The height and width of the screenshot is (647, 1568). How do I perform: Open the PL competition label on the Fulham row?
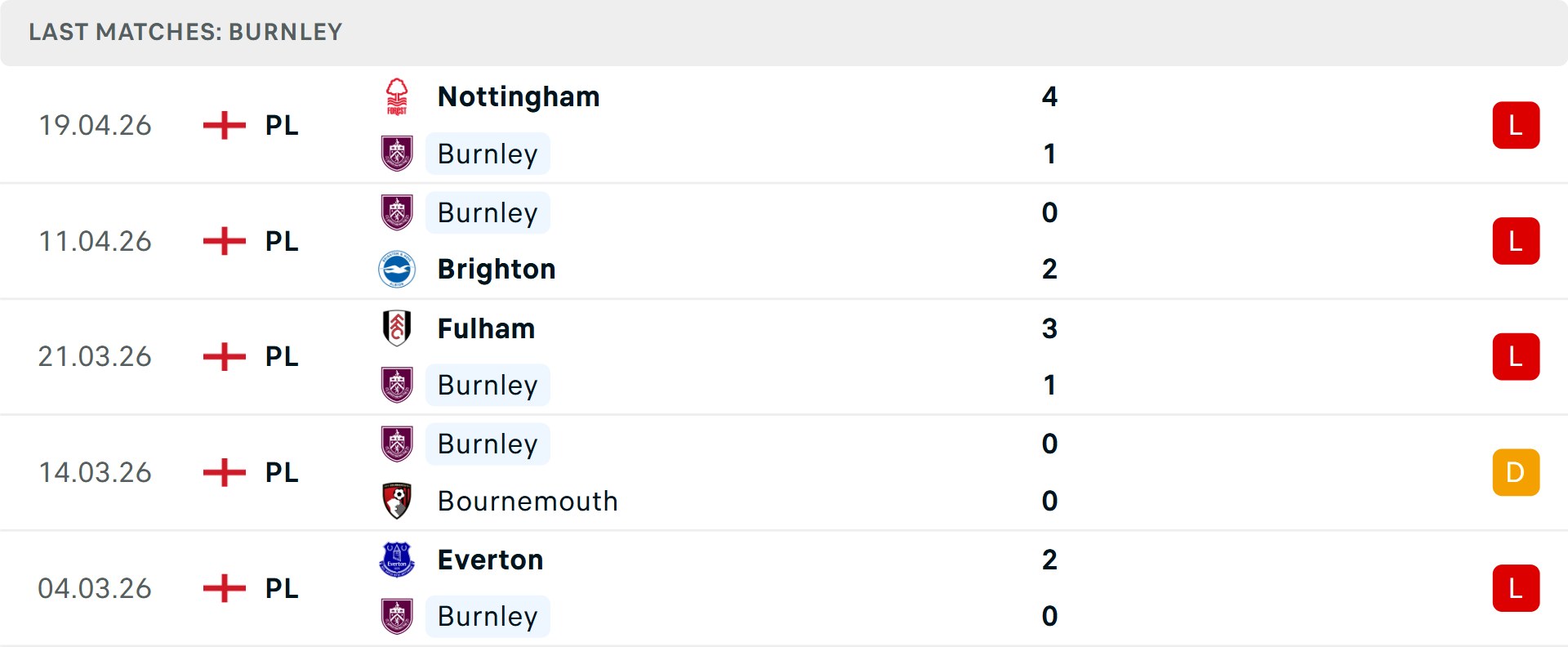(280, 356)
